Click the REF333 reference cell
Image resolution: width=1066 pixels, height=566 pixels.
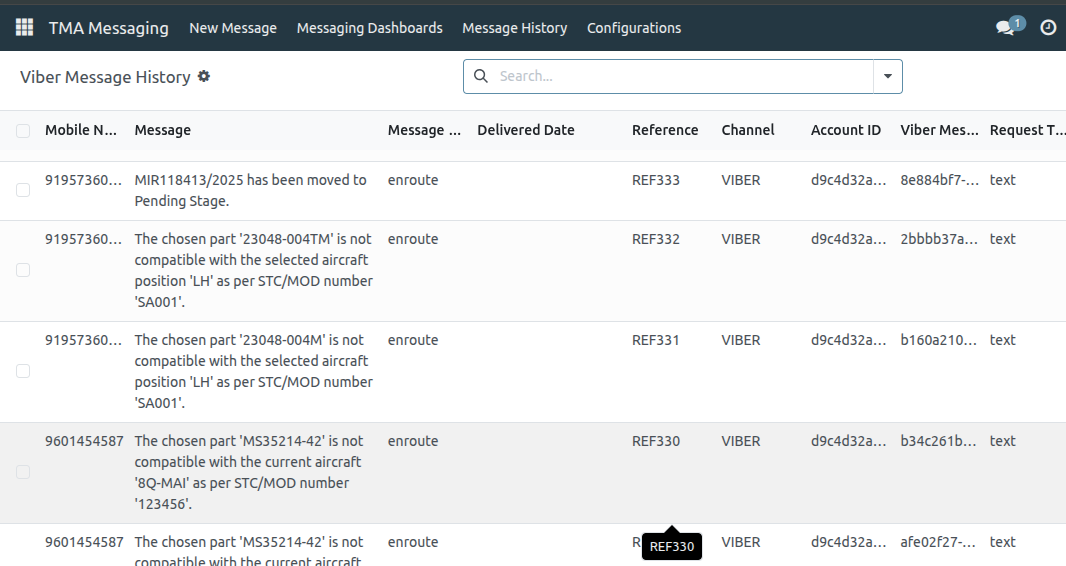(x=656, y=180)
